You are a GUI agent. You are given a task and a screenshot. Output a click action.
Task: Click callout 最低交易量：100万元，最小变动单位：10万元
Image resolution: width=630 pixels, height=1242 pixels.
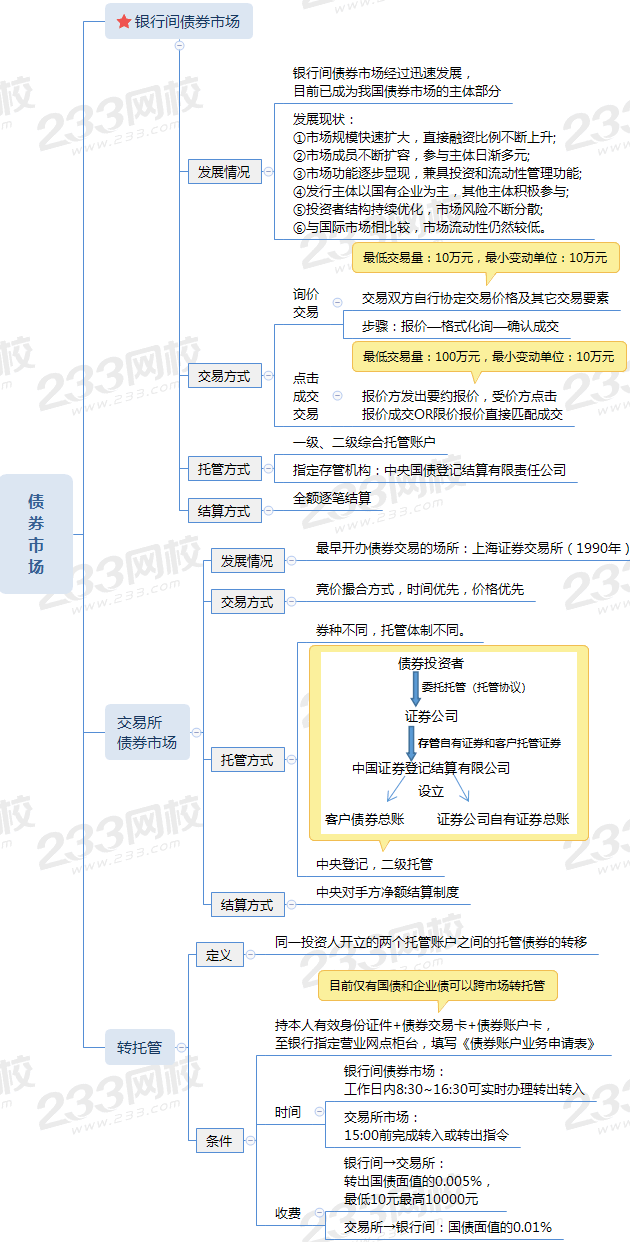coord(489,356)
